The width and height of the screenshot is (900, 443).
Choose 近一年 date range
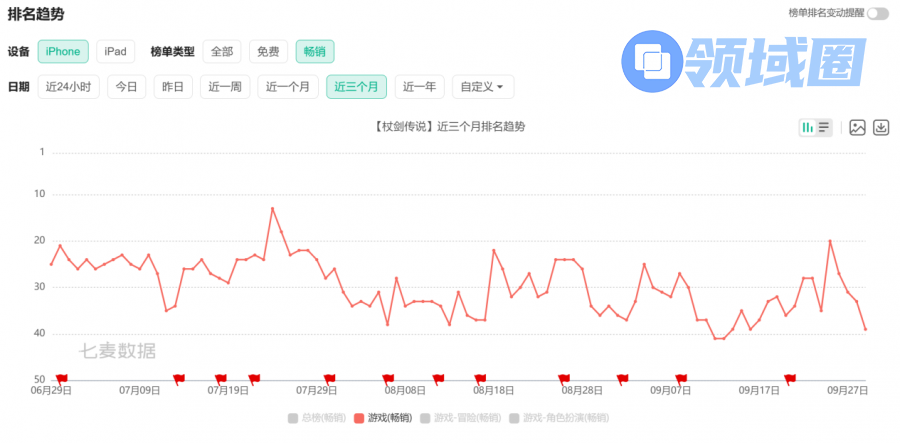pos(419,87)
